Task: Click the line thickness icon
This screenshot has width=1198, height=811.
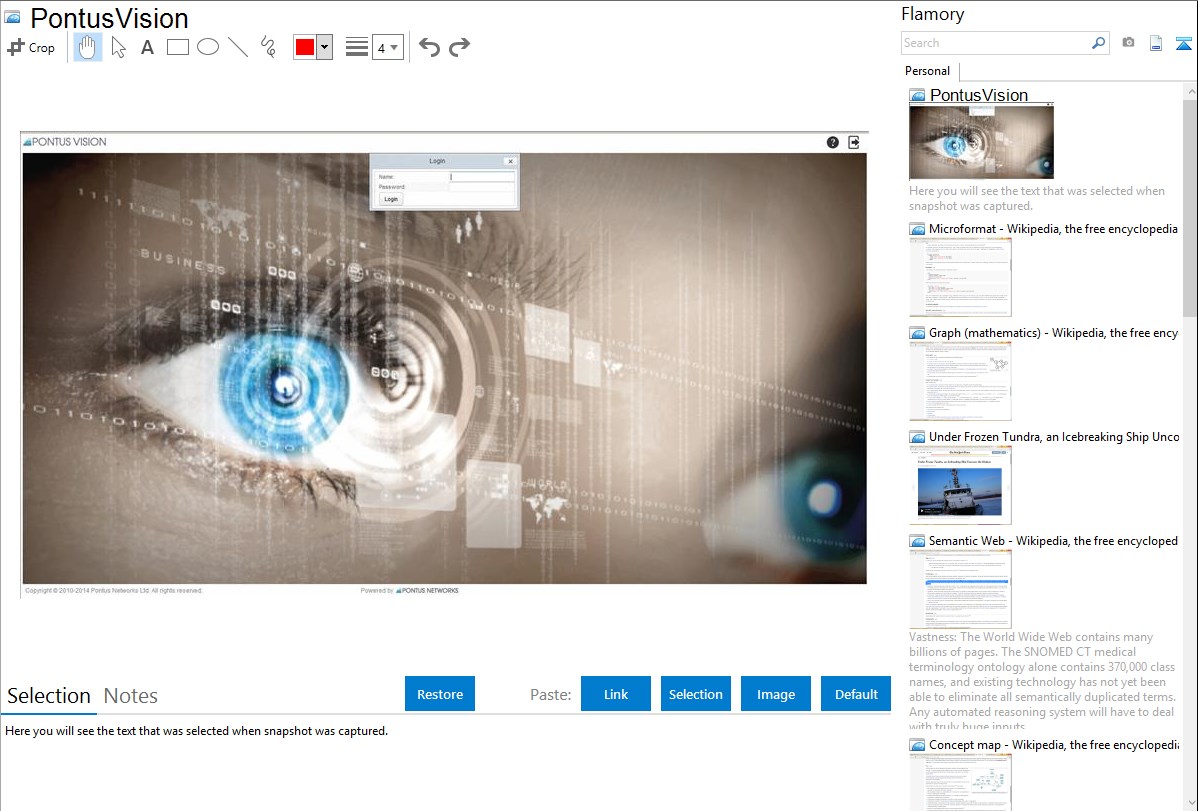Action: (x=357, y=47)
